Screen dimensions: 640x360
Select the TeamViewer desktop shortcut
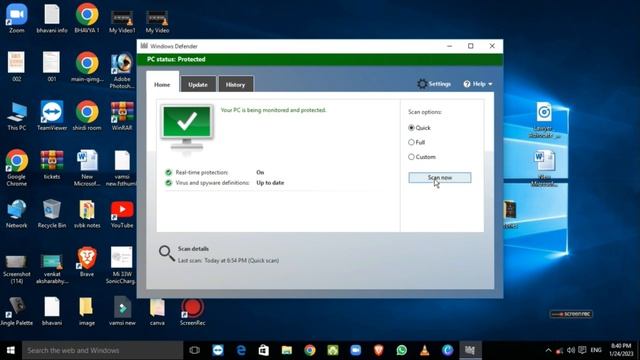(x=52, y=116)
